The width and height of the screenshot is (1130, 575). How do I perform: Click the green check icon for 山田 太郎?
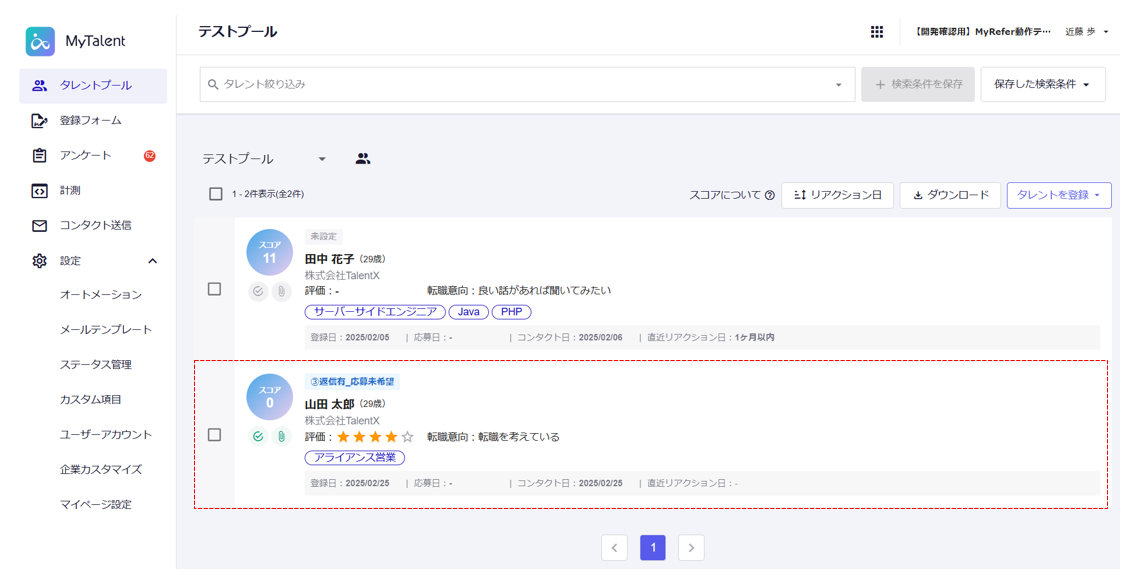[258, 437]
